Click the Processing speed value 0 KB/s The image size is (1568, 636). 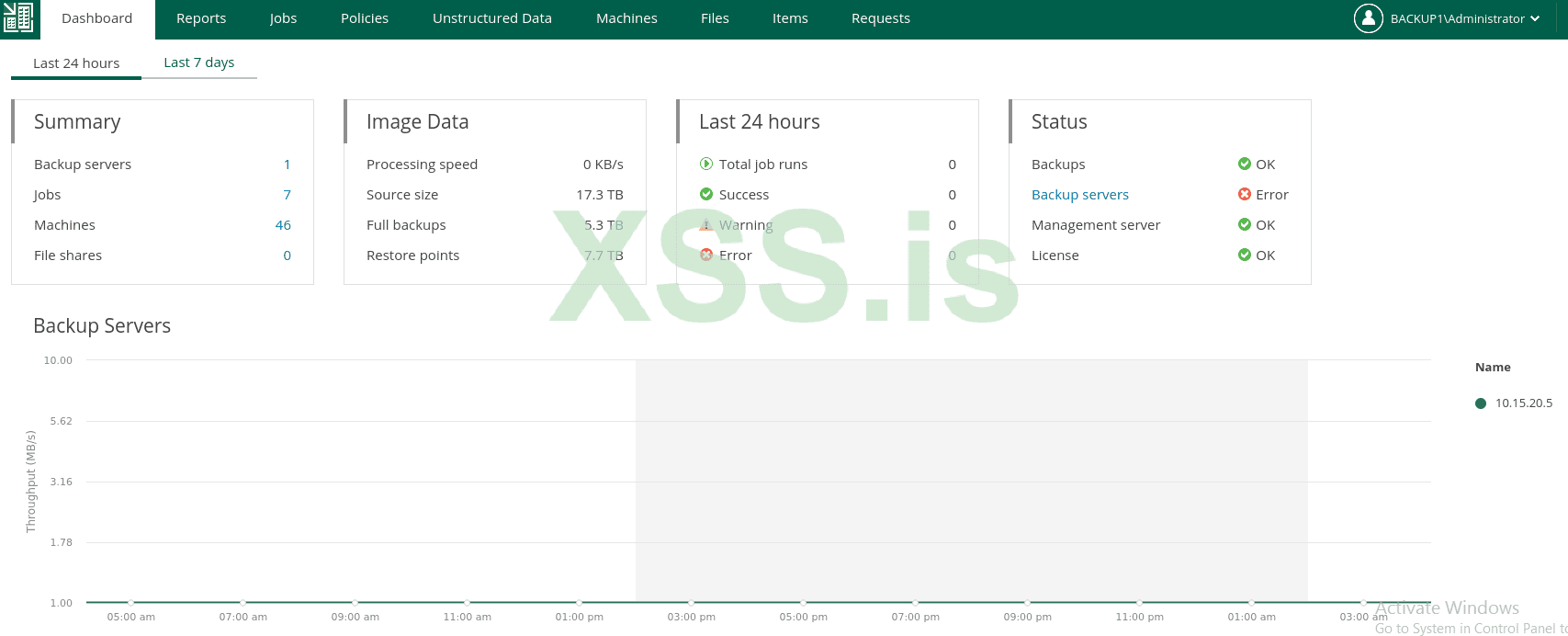[604, 165]
